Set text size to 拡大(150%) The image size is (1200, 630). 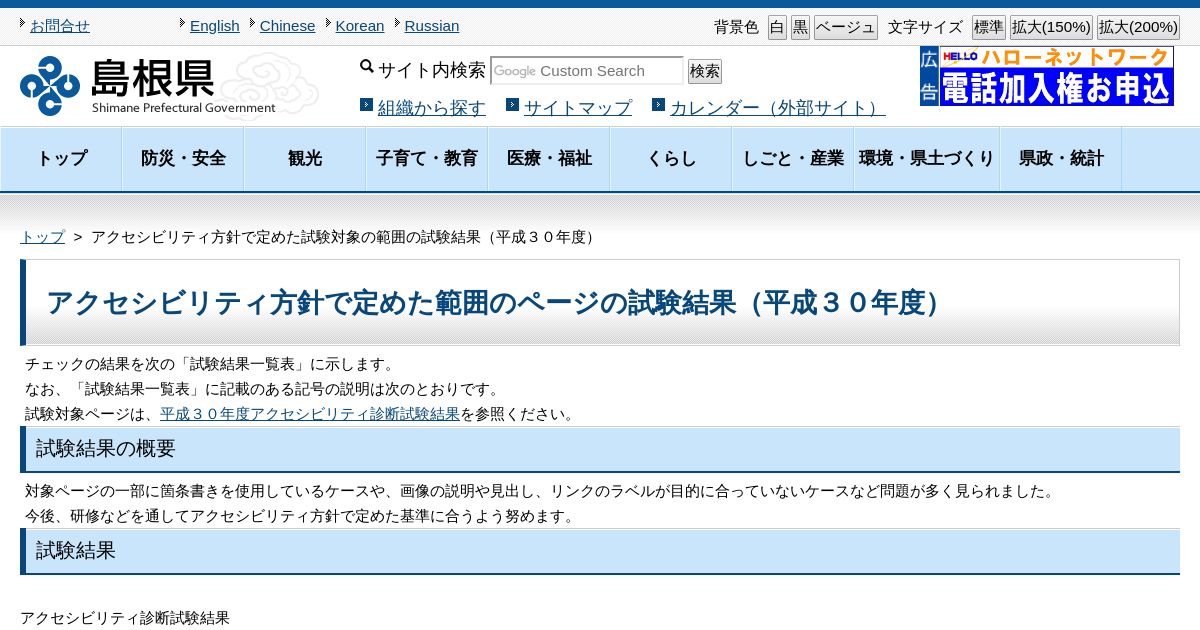pyautogui.click(x=1050, y=27)
